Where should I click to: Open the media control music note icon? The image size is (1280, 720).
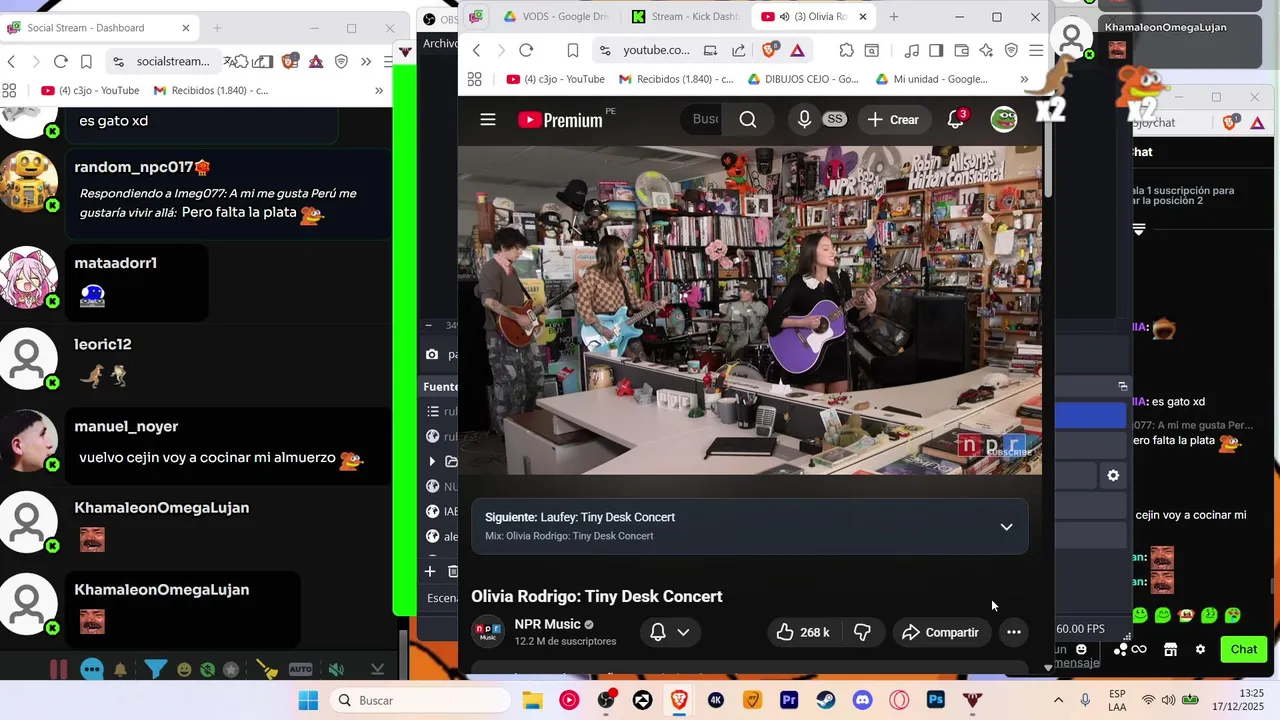click(911, 50)
